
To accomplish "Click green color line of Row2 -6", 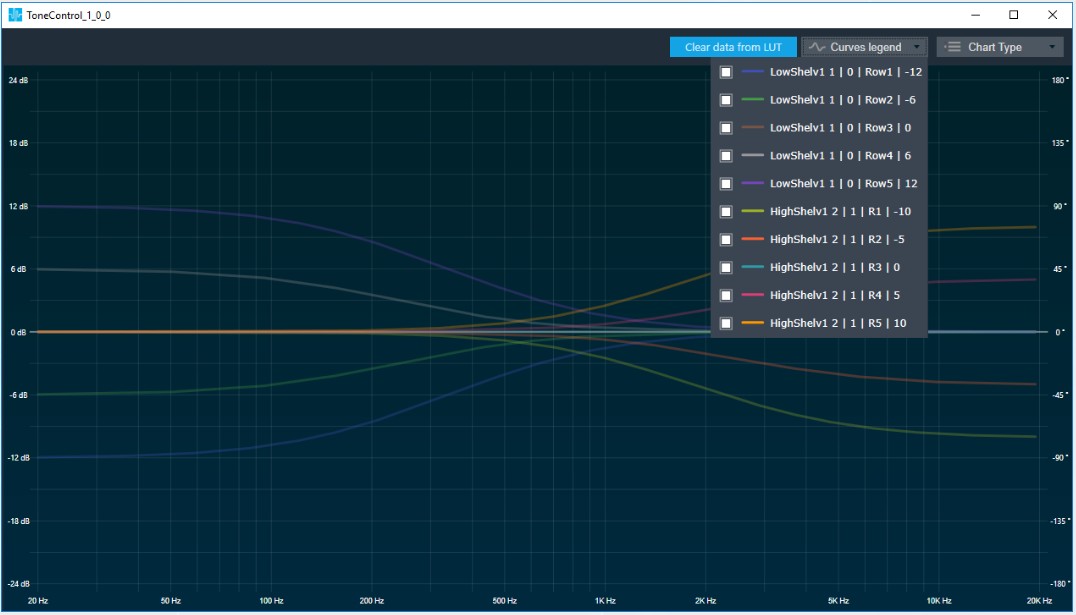I will pyautogui.click(x=753, y=100).
